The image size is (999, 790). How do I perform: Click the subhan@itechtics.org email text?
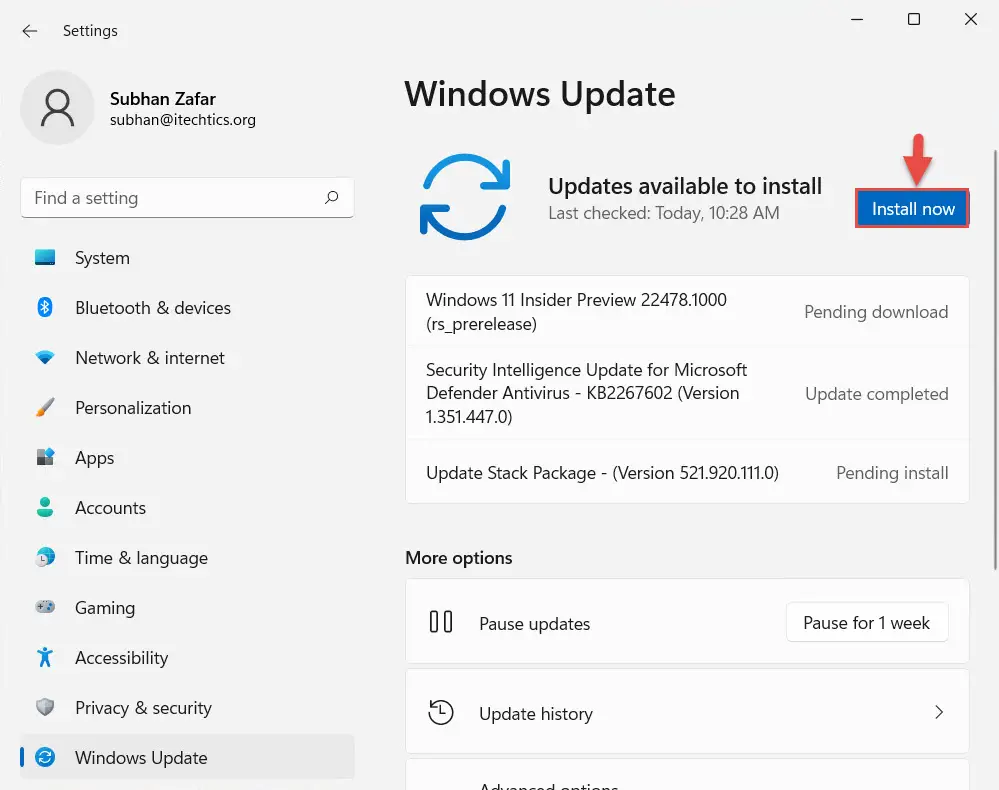(x=183, y=120)
